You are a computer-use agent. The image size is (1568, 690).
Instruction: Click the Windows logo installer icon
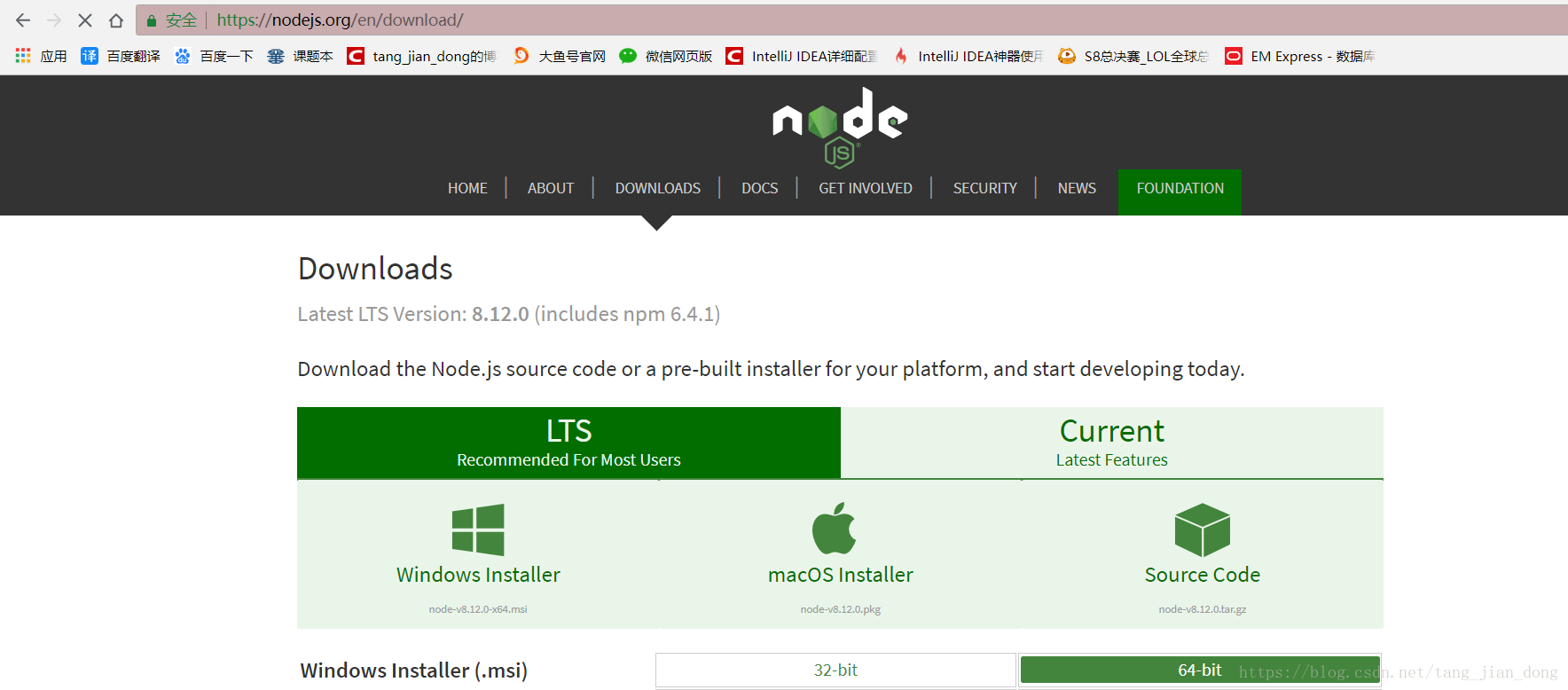[478, 529]
